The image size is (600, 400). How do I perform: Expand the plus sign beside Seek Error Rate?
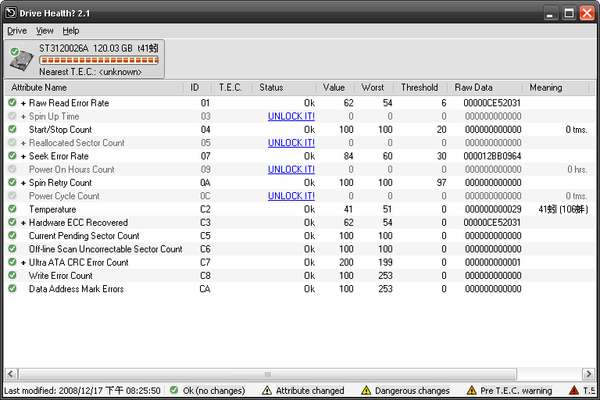click(23, 157)
